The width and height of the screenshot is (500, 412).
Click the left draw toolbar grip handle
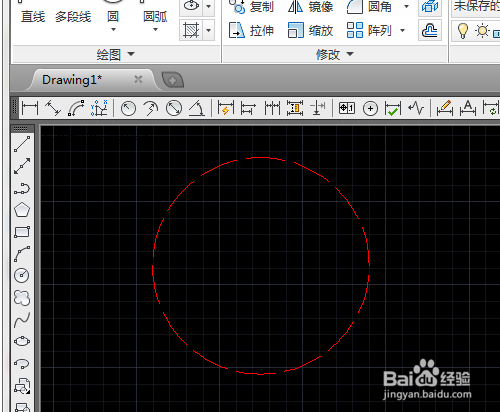pos(21,129)
